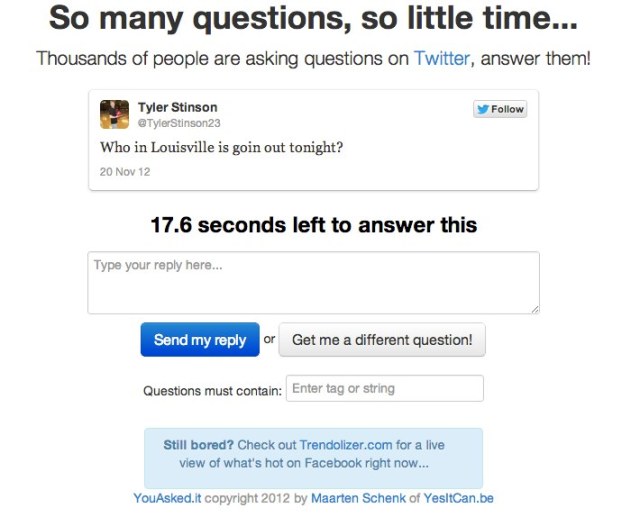640x517 pixels.
Task: Click the reply box resize handle
Action: point(535,309)
